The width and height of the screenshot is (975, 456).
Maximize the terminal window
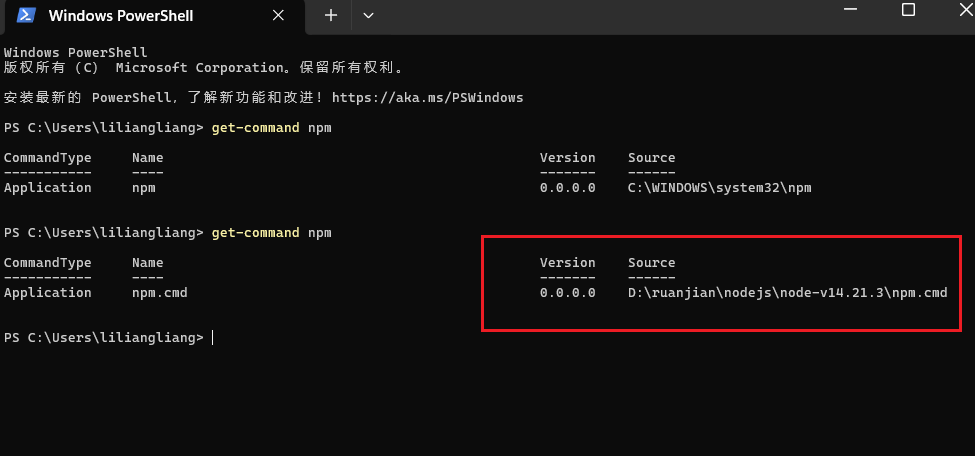pyautogui.click(x=908, y=9)
